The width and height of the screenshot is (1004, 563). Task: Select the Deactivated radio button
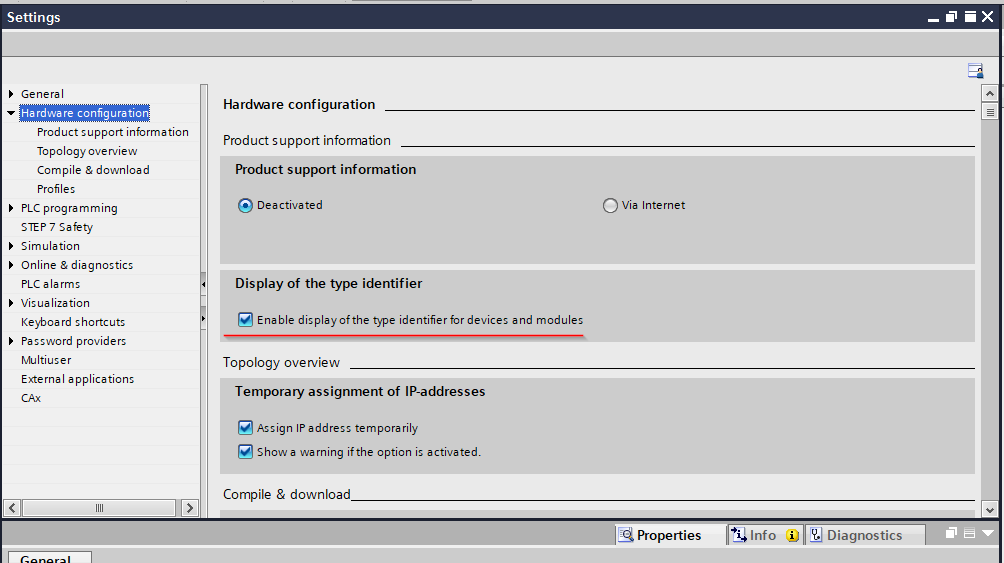pyautogui.click(x=245, y=205)
